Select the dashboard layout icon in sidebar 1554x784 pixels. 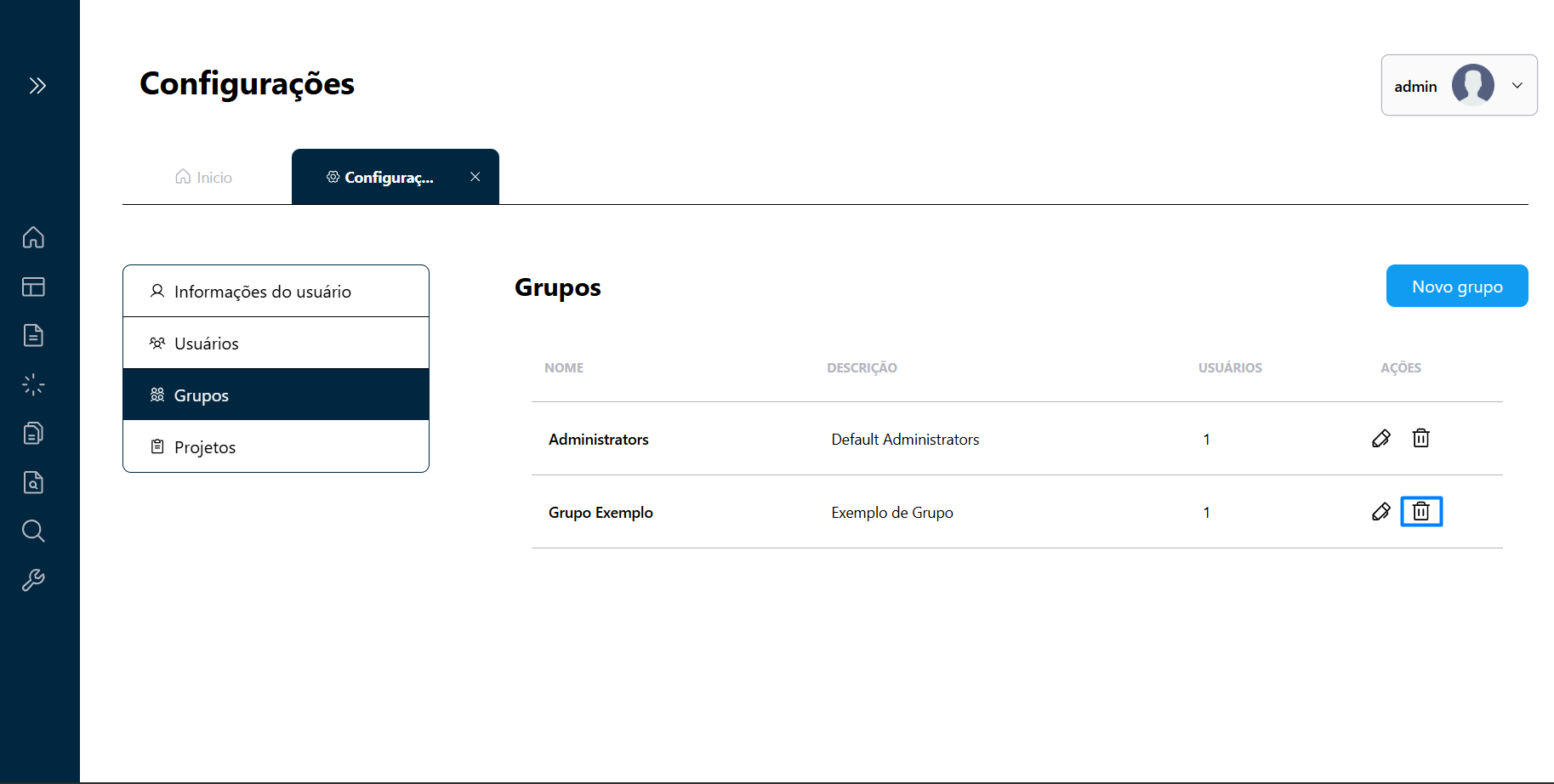point(33,287)
